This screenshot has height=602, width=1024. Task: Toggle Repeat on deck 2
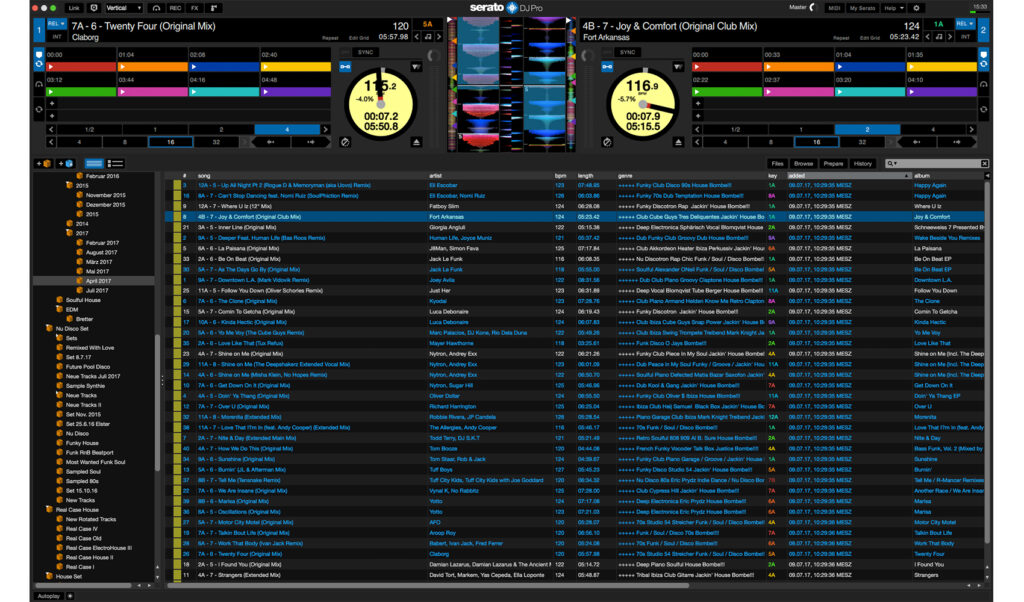point(841,38)
